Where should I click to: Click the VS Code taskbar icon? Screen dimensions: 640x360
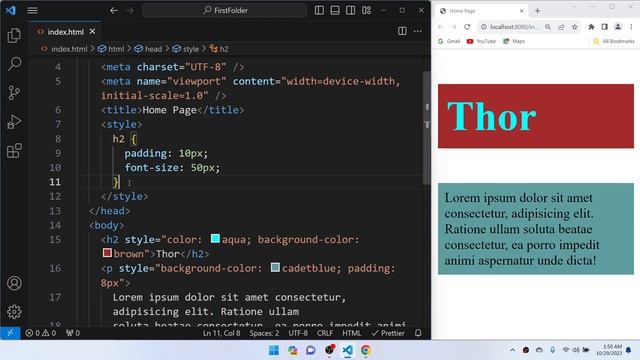pyautogui.click(x=347, y=350)
